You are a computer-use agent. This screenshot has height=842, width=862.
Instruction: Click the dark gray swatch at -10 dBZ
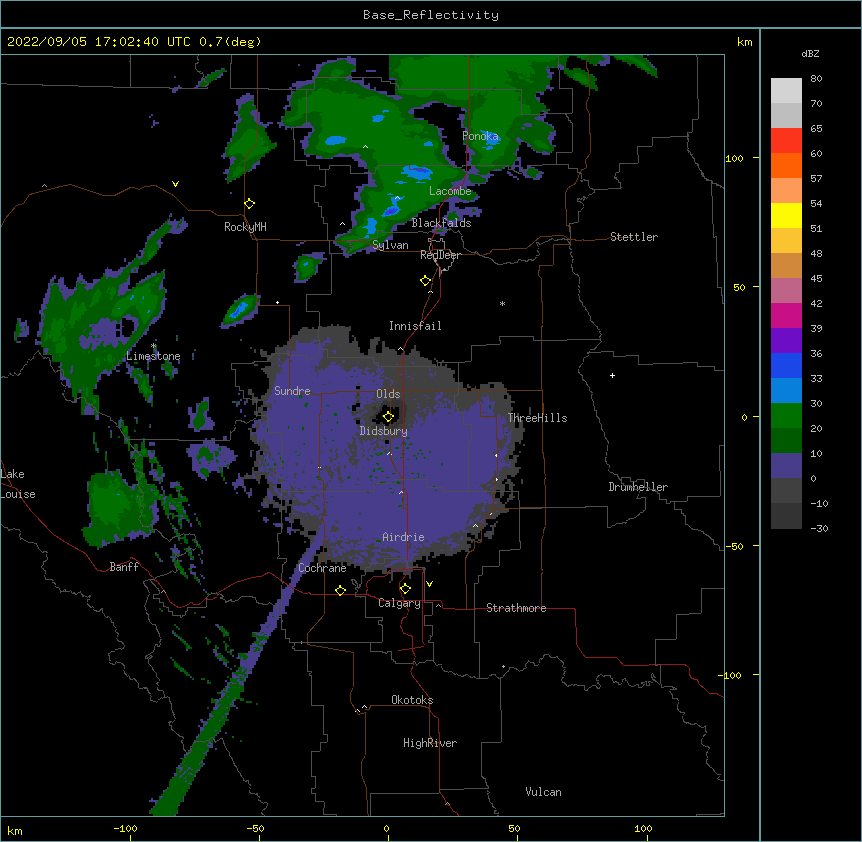point(786,491)
